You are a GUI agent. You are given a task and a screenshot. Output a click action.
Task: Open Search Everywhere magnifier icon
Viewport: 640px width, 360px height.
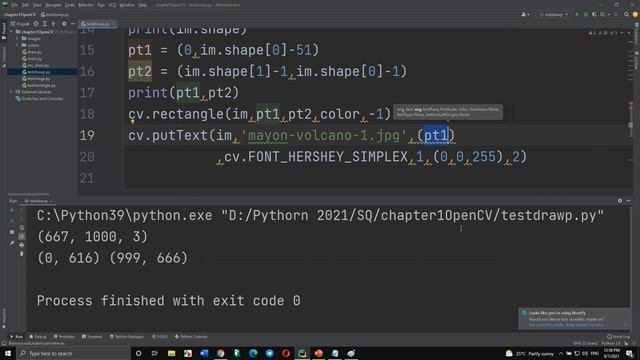coord(626,14)
